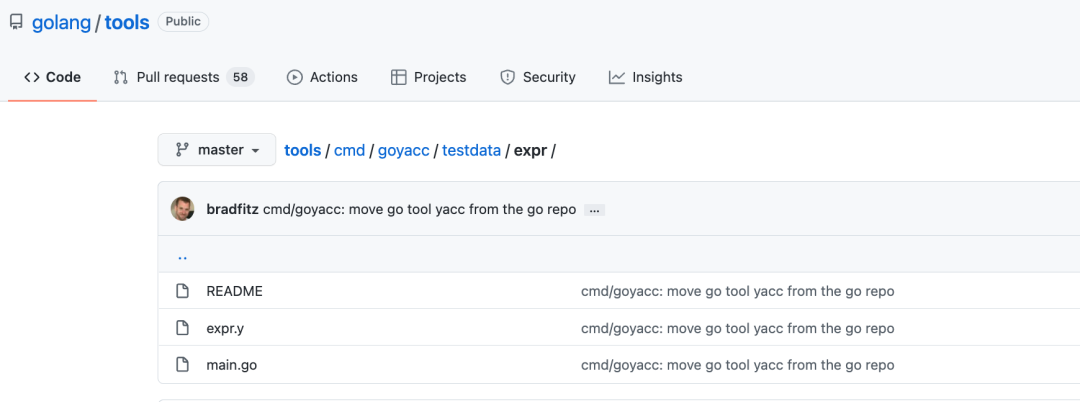Navigate to parent directory via '..'
This screenshot has width=1080, height=402.
coord(182,255)
